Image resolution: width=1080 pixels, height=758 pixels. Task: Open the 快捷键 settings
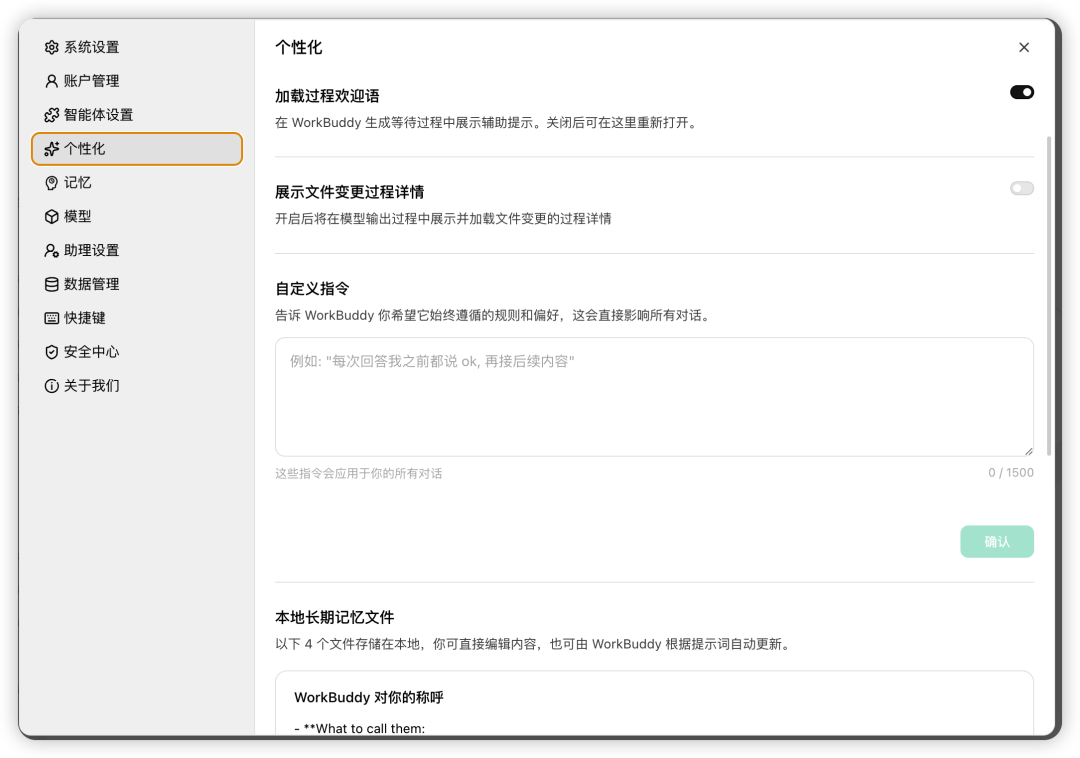(x=137, y=318)
